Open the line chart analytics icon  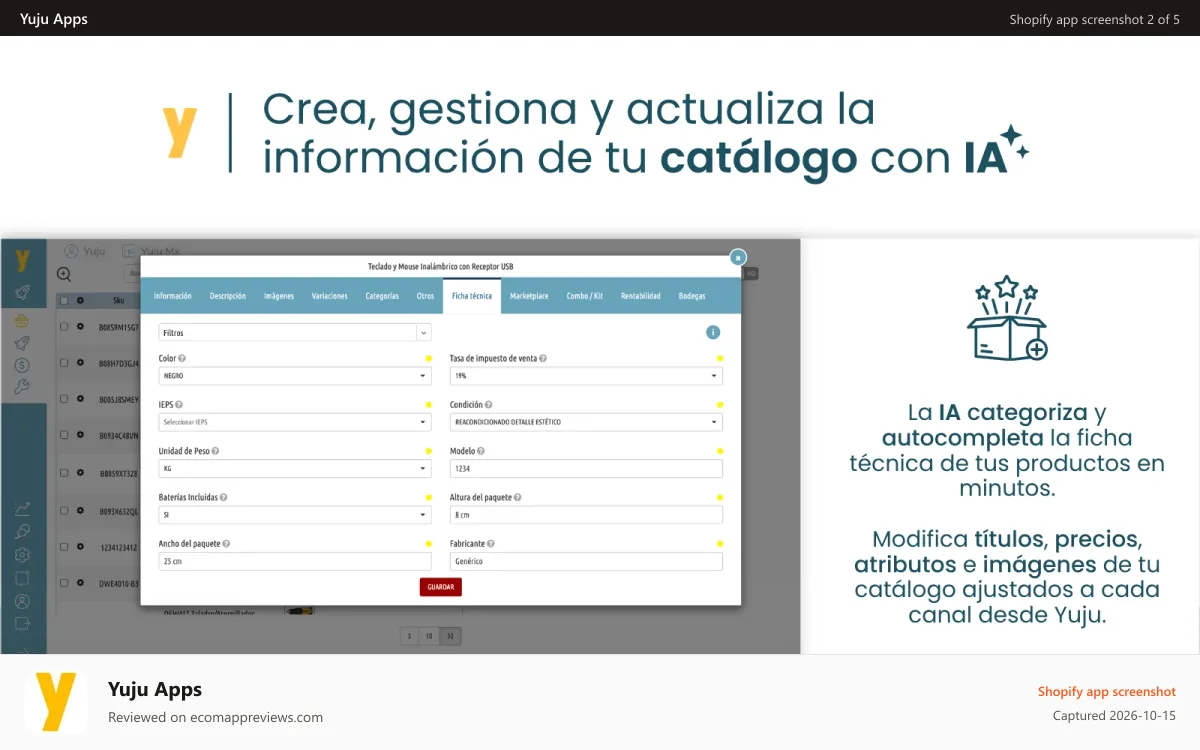[x=22, y=509]
